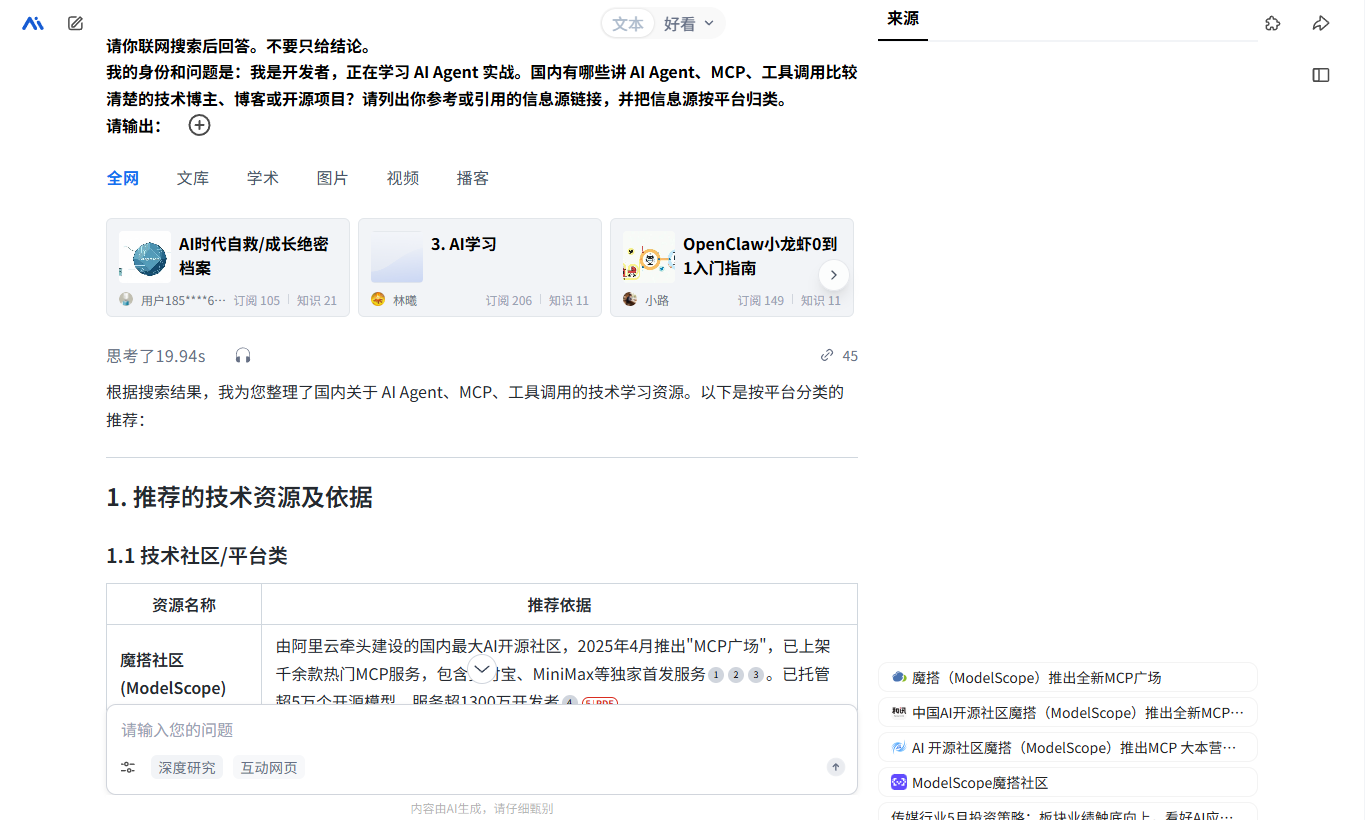Click author avatar of 林曦
The width and height of the screenshot is (1365, 820).
pyautogui.click(x=378, y=299)
